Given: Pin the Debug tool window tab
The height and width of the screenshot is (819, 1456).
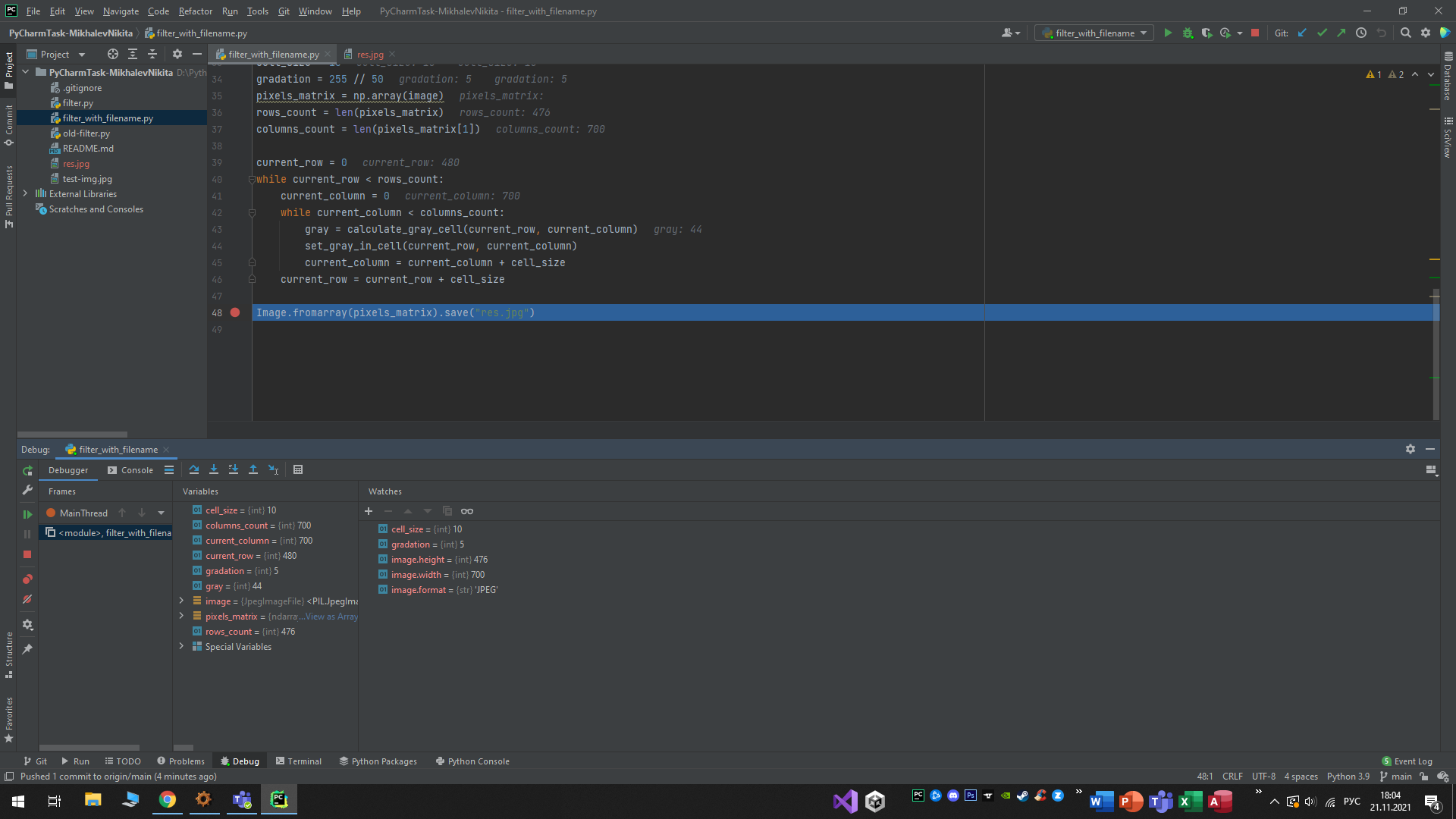Looking at the screenshot, I should 27,649.
